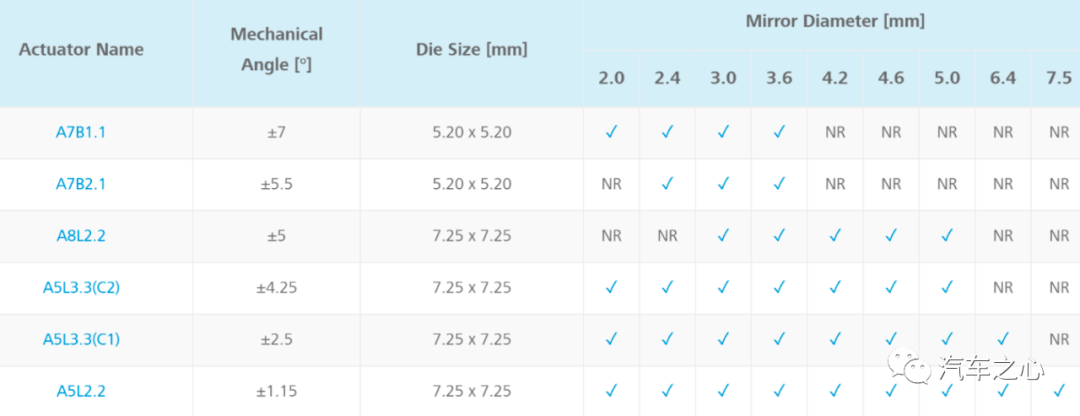Click the A7B1.1 checkmark under 2.0 mm

click(x=611, y=132)
